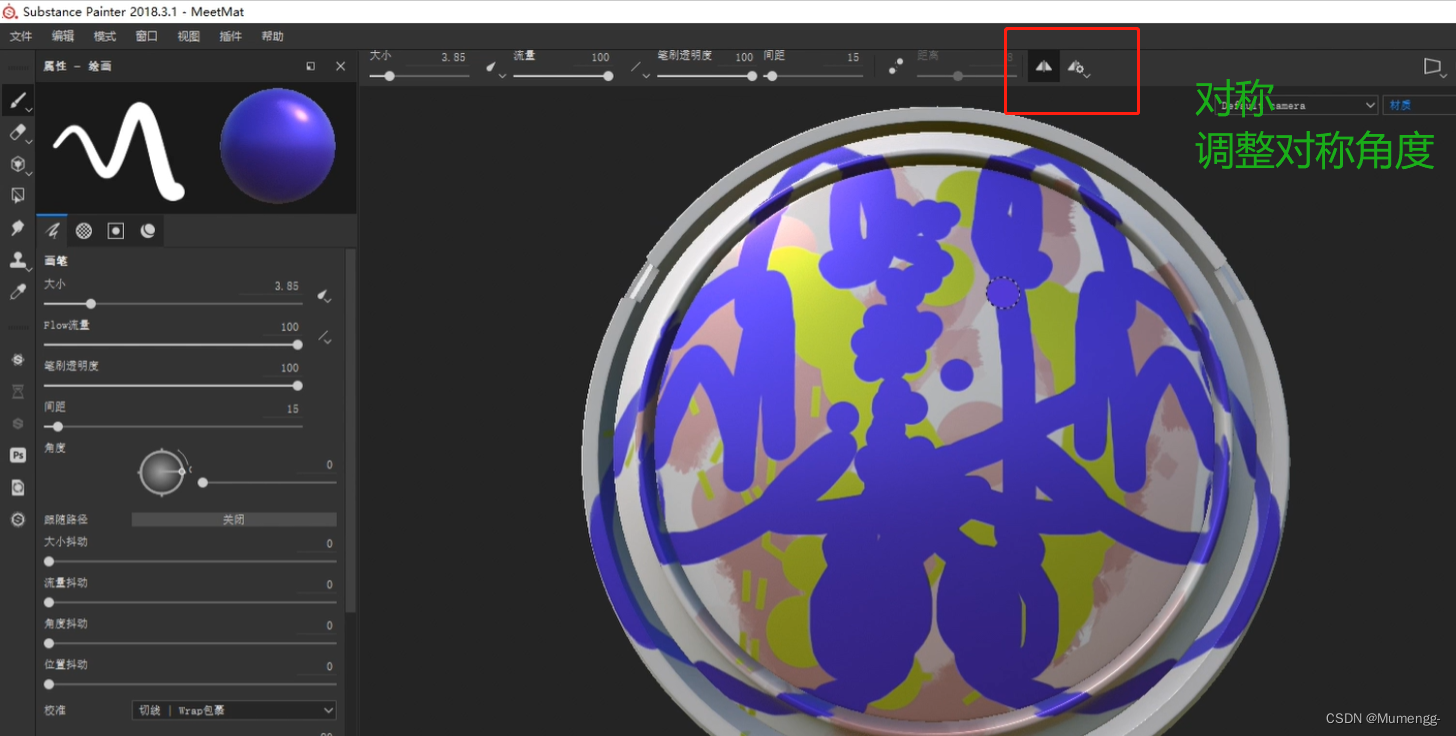The image size is (1456, 736).
Task: Click the 流量 slider in top toolbar
Action: (x=563, y=76)
